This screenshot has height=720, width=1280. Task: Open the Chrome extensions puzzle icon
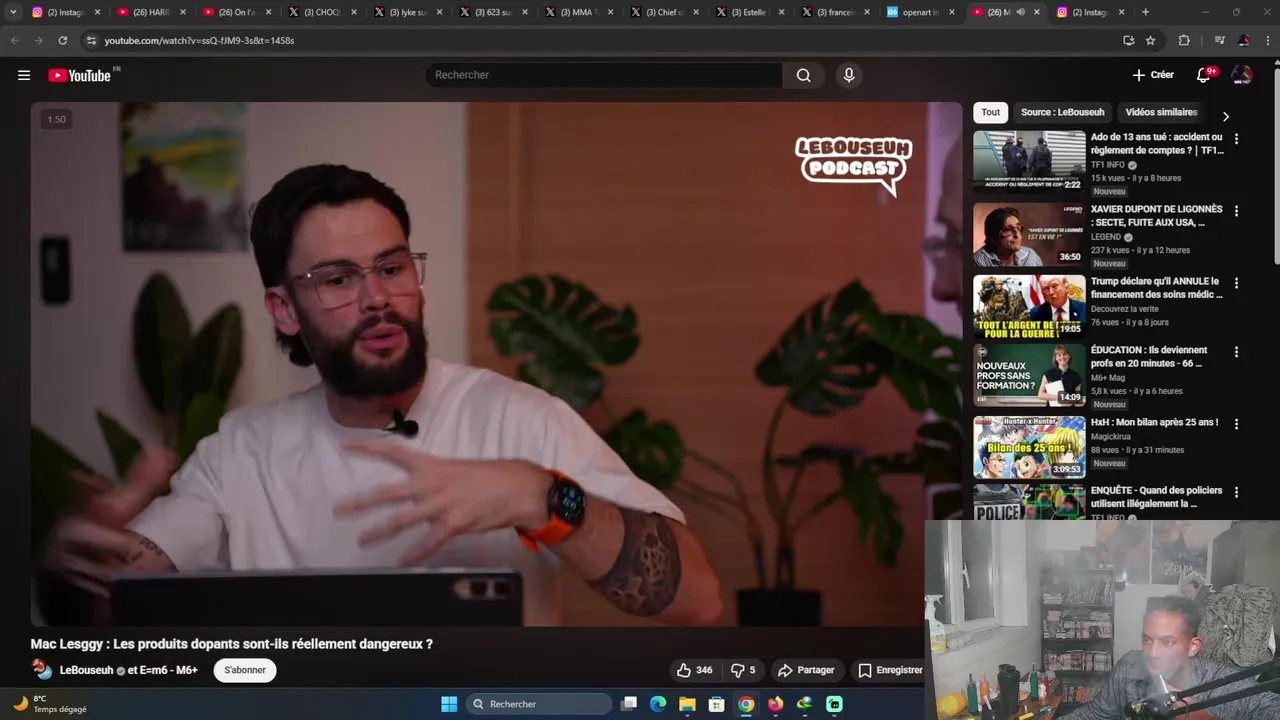pos(1184,40)
